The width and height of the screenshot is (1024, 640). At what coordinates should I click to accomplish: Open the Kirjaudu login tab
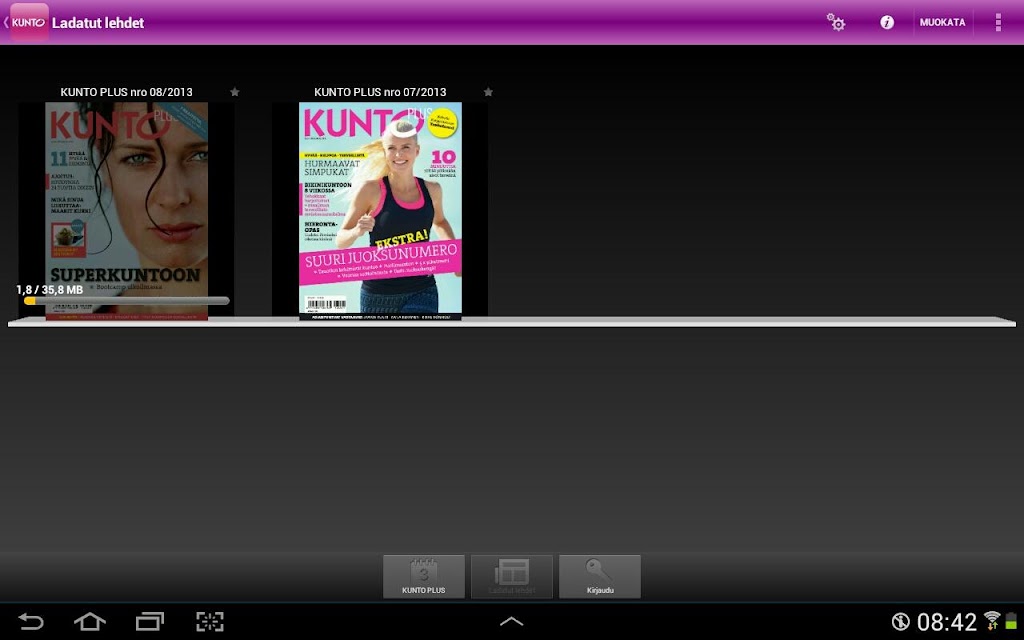coord(600,577)
